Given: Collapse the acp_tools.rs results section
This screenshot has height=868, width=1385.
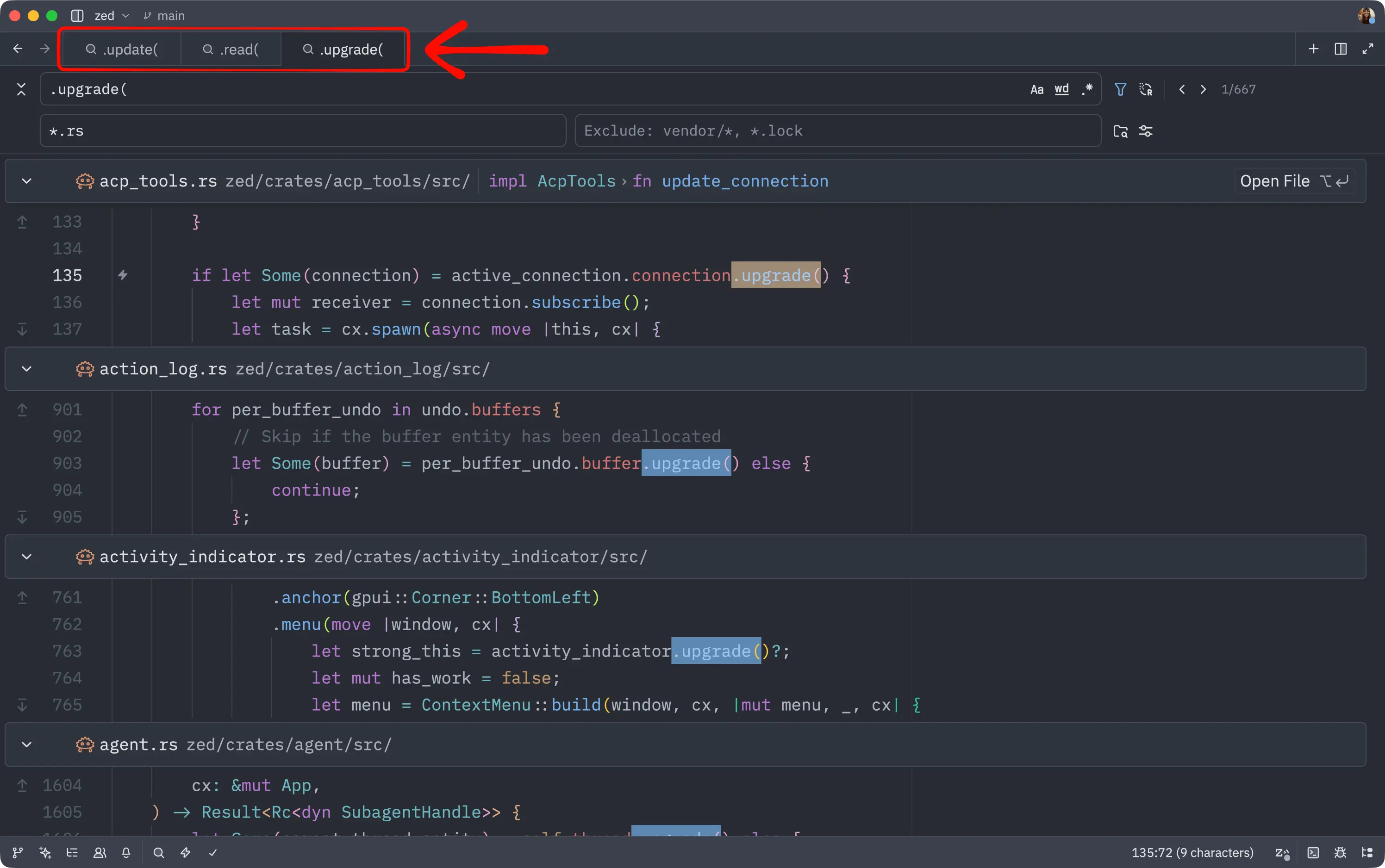Looking at the screenshot, I should click(x=26, y=181).
